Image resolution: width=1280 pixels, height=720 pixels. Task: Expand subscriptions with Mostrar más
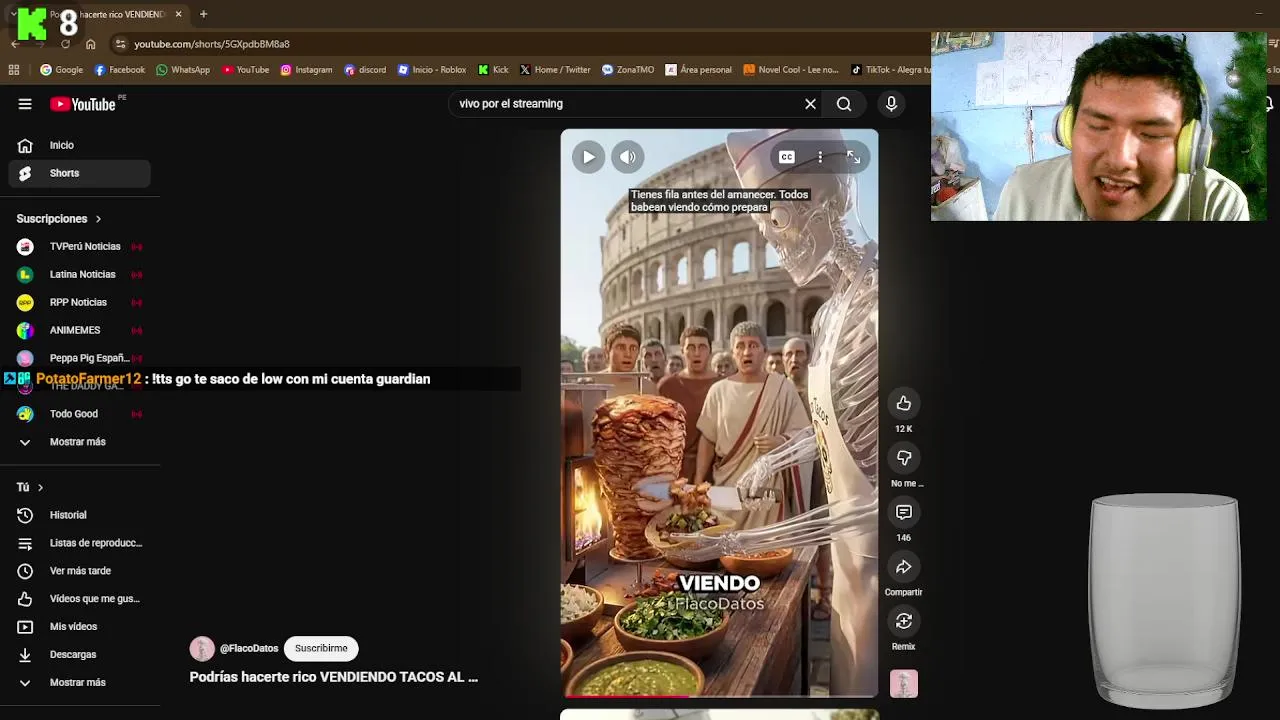pos(80,442)
